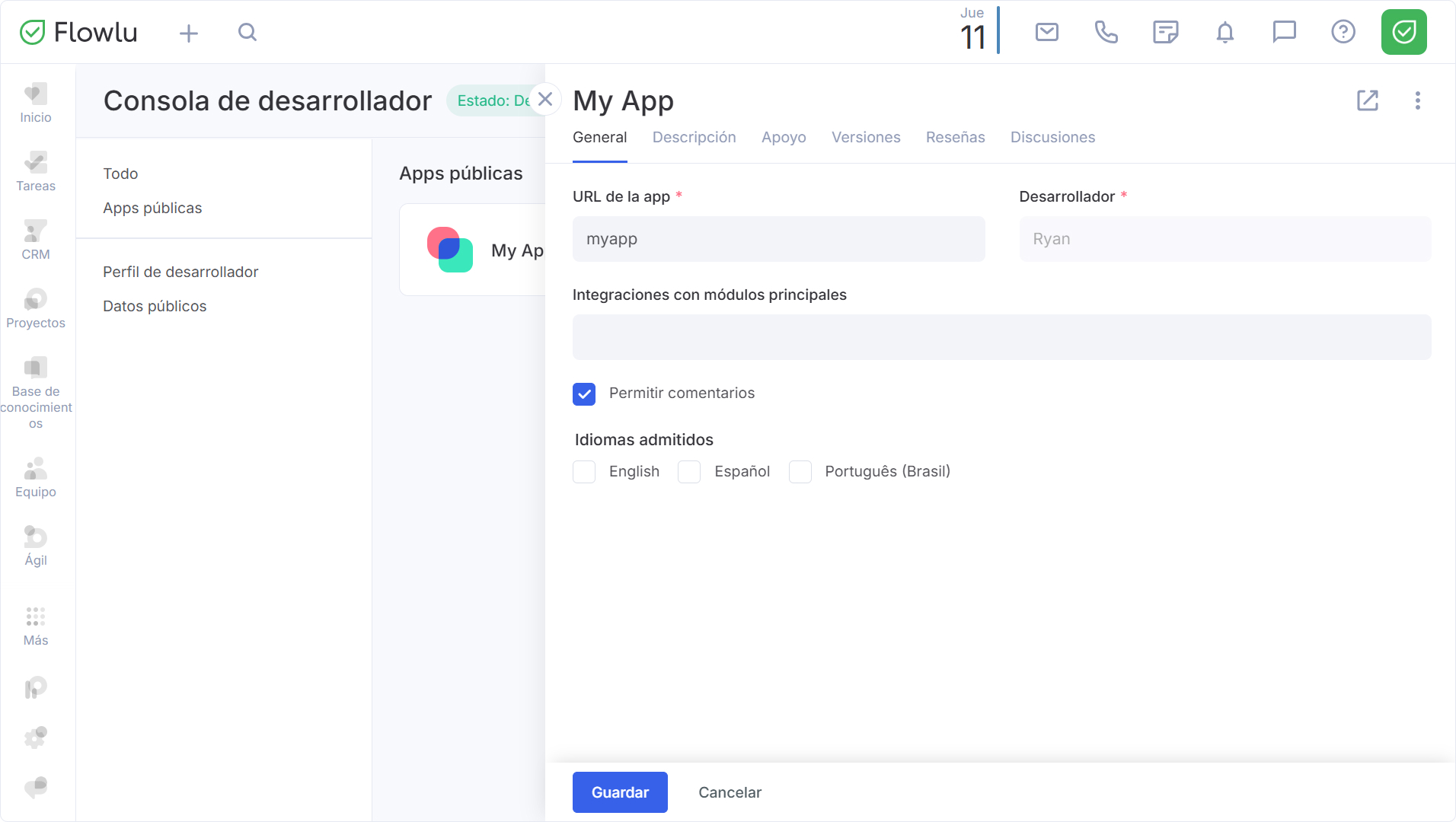Open CRM module in sidebar
This screenshot has width=1456, height=822.
point(36,240)
